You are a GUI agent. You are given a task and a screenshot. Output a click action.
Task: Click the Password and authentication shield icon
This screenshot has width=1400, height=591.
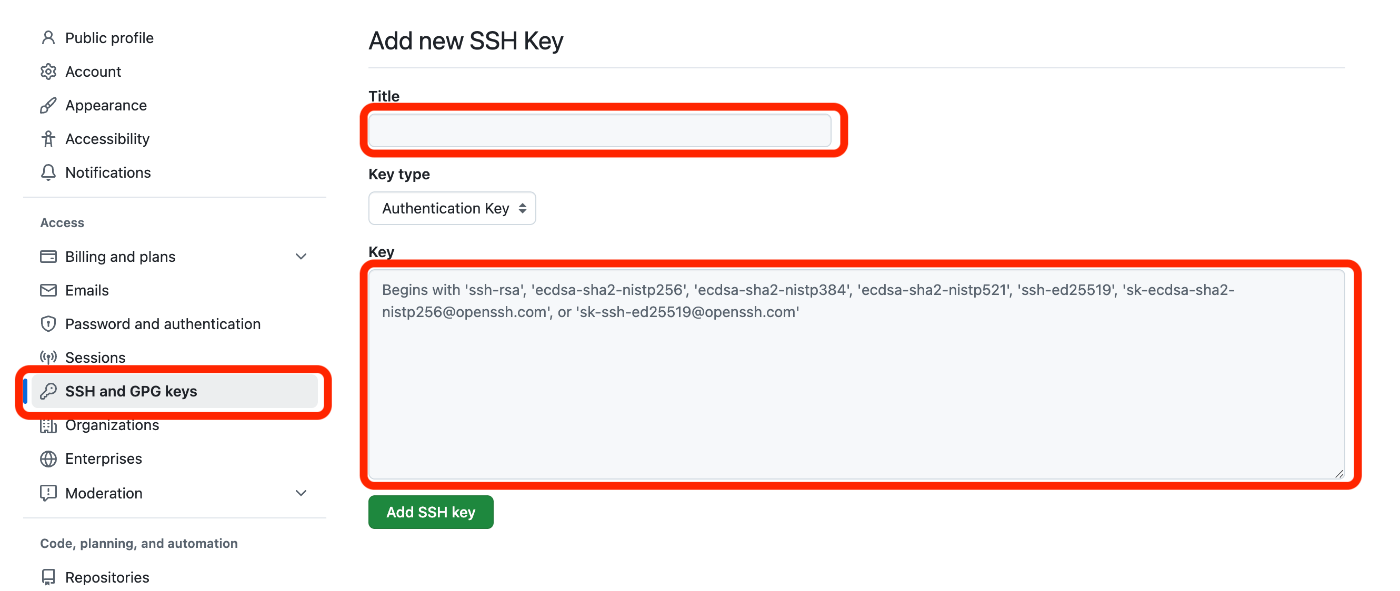click(48, 324)
